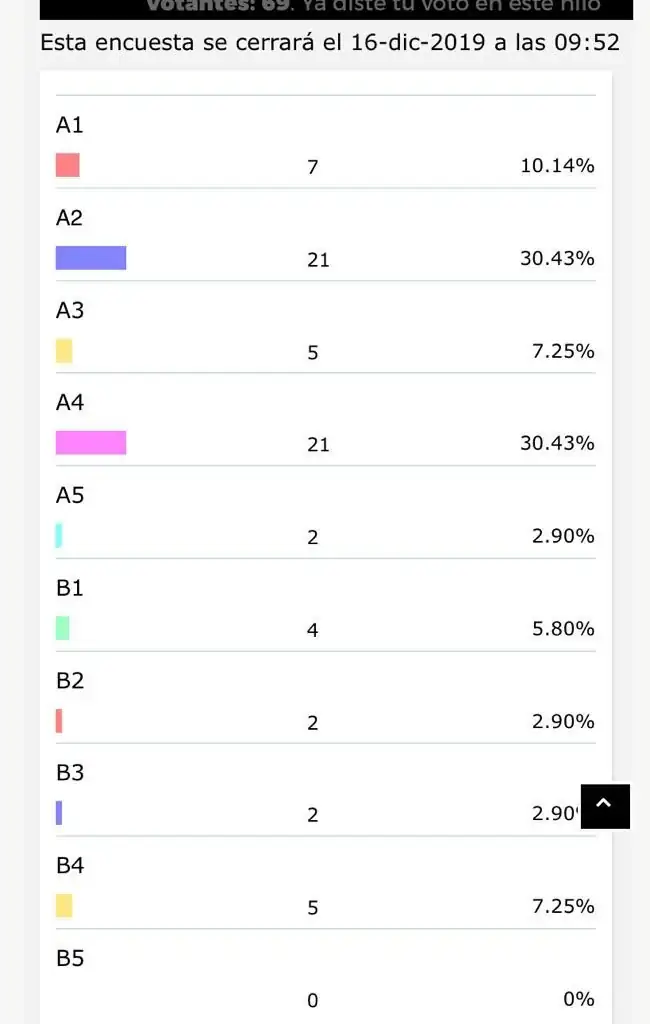Click the 30.43% percentage for A2
650x1024 pixels.
pos(557,258)
